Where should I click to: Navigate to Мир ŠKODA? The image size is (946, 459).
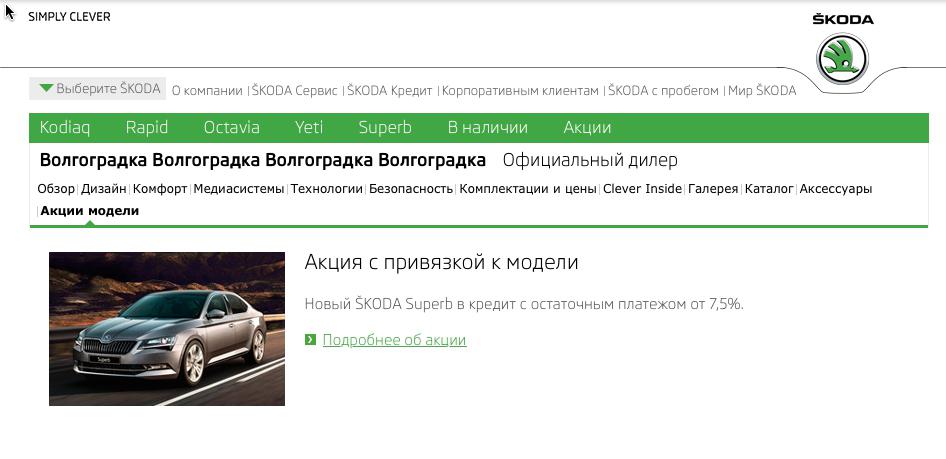(762, 90)
